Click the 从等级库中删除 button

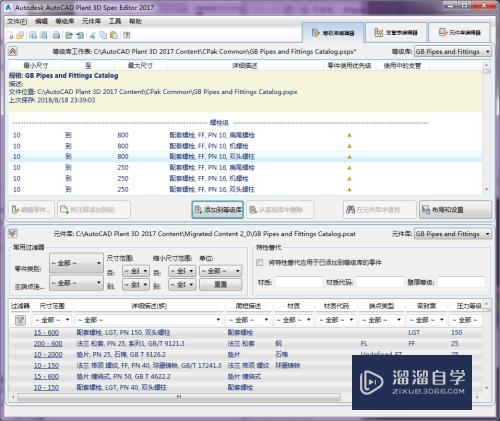coord(280,210)
